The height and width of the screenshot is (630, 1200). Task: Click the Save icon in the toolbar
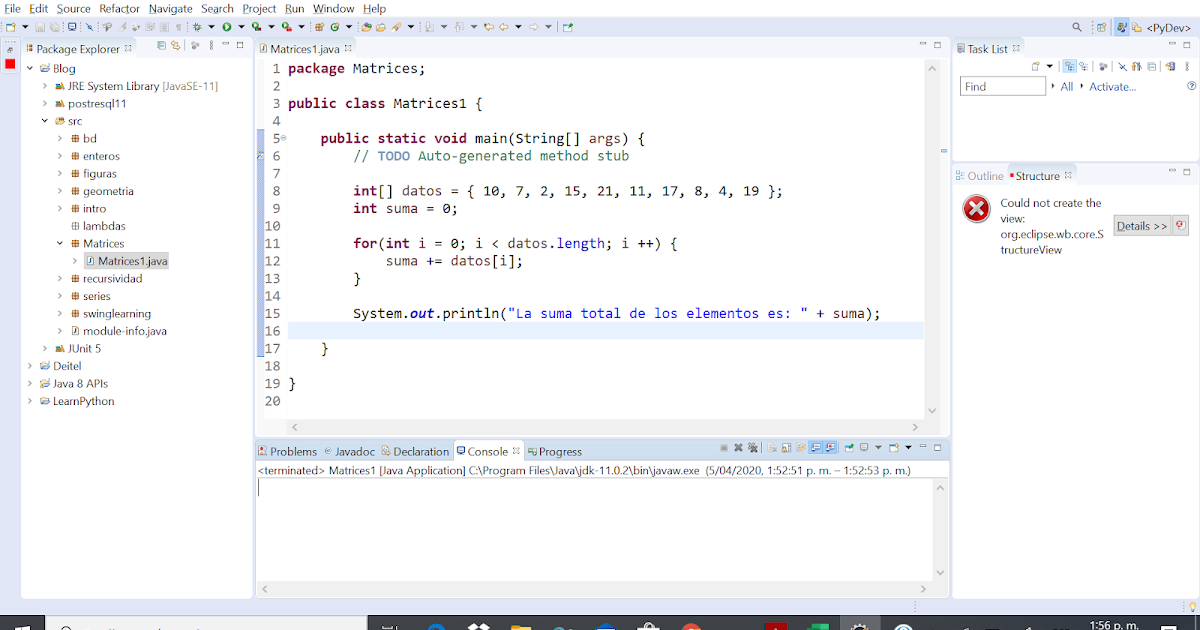[x=39, y=27]
